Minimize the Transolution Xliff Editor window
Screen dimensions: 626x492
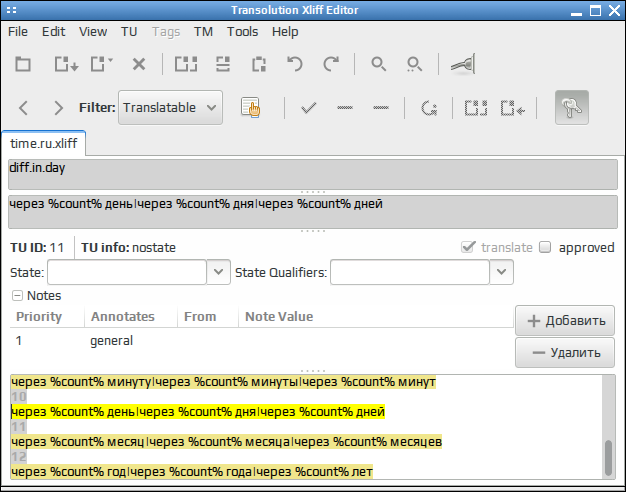point(576,12)
